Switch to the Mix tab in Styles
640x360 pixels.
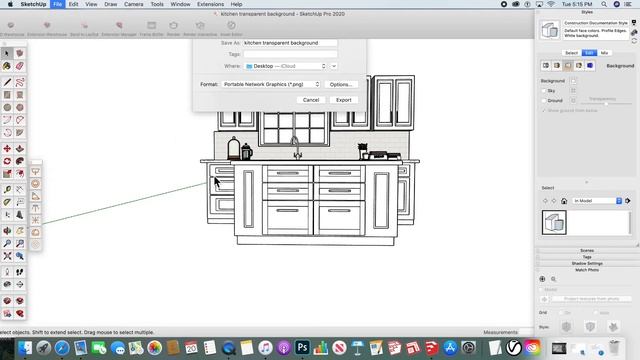pos(604,53)
